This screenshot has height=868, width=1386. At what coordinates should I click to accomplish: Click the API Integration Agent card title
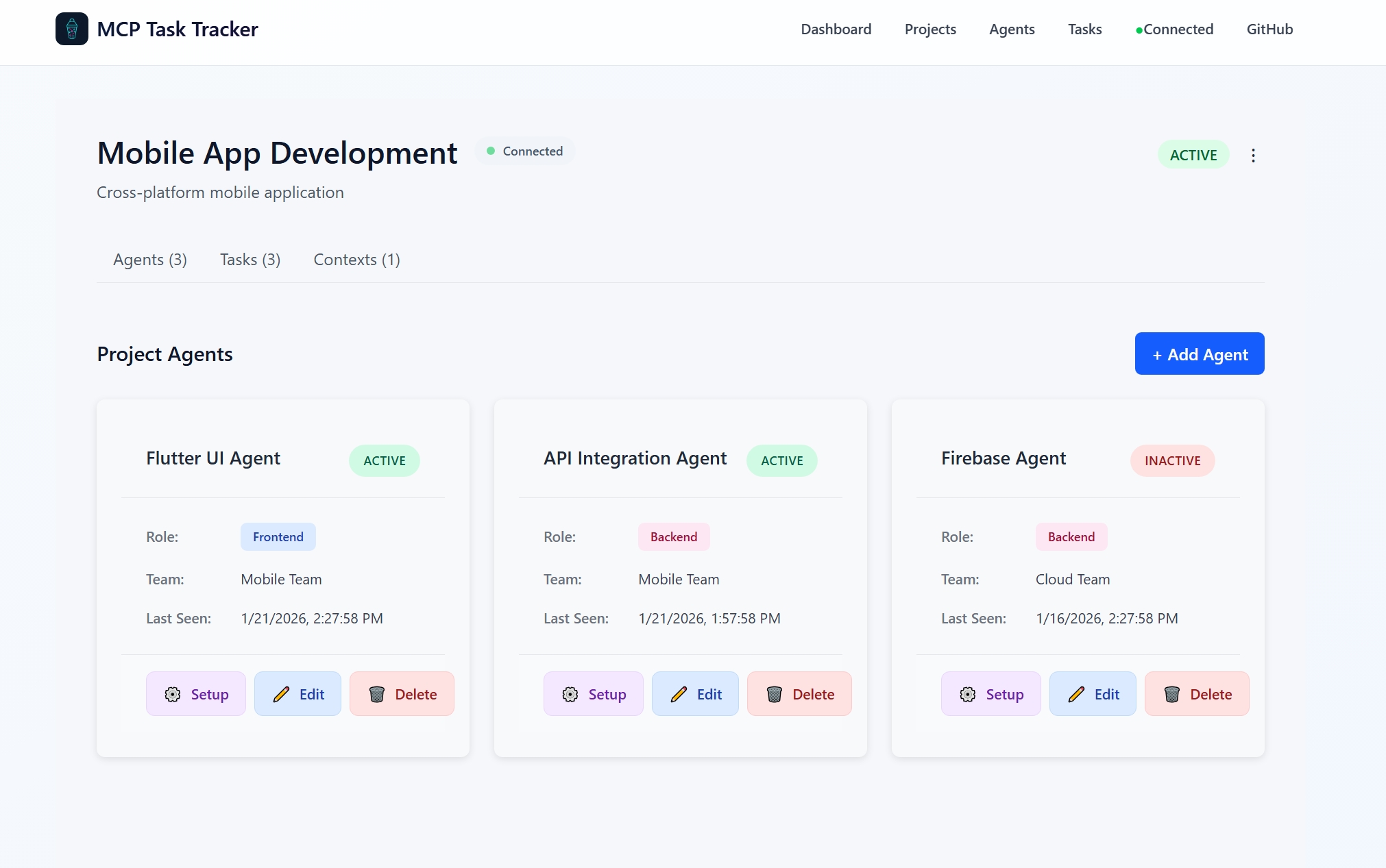635,458
